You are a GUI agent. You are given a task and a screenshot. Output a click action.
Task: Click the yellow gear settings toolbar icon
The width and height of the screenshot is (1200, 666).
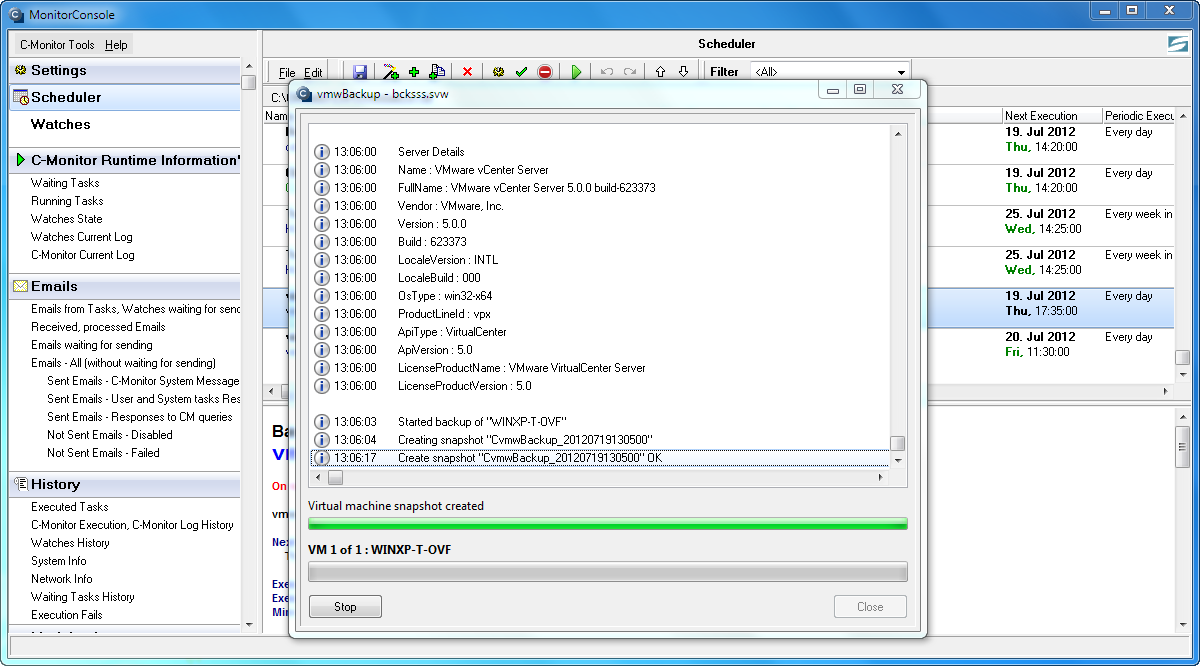coord(498,72)
